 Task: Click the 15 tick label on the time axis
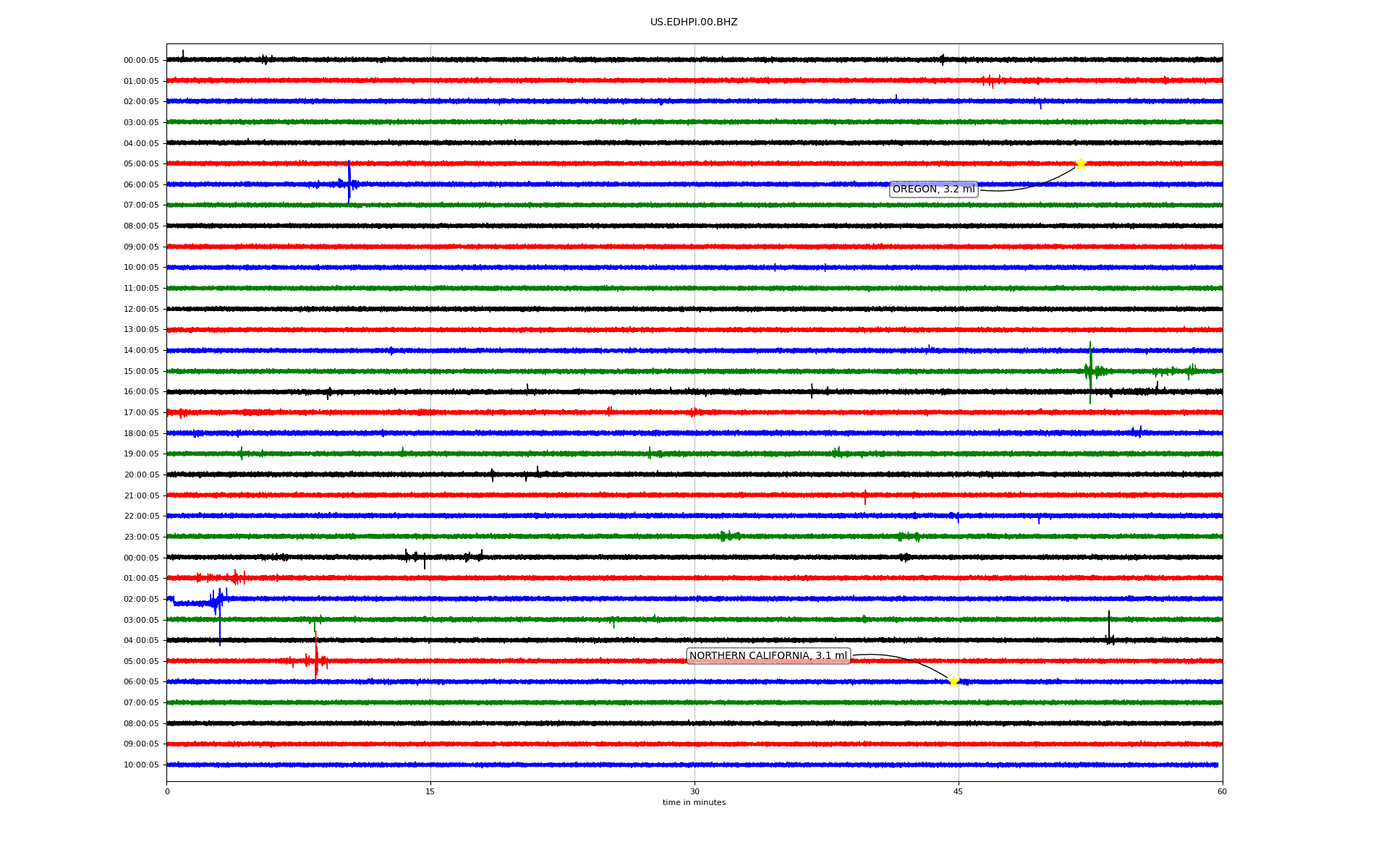click(430, 791)
